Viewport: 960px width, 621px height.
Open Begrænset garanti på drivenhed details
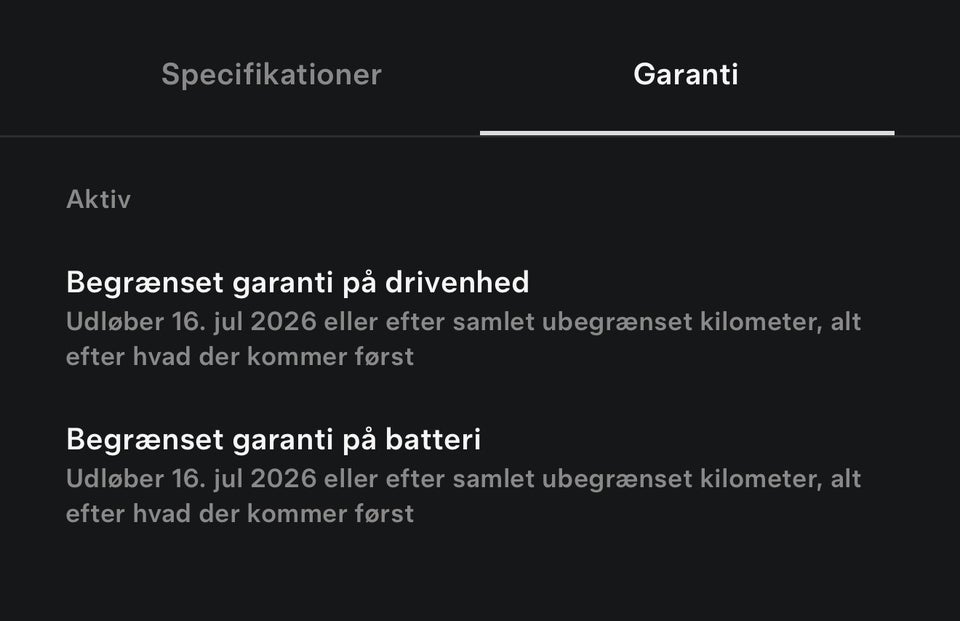pyautogui.click(x=298, y=281)
